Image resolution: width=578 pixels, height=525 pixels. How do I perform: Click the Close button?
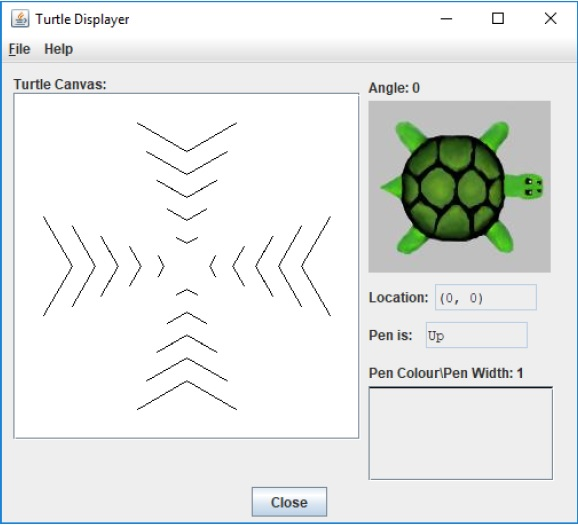(289, 502)
